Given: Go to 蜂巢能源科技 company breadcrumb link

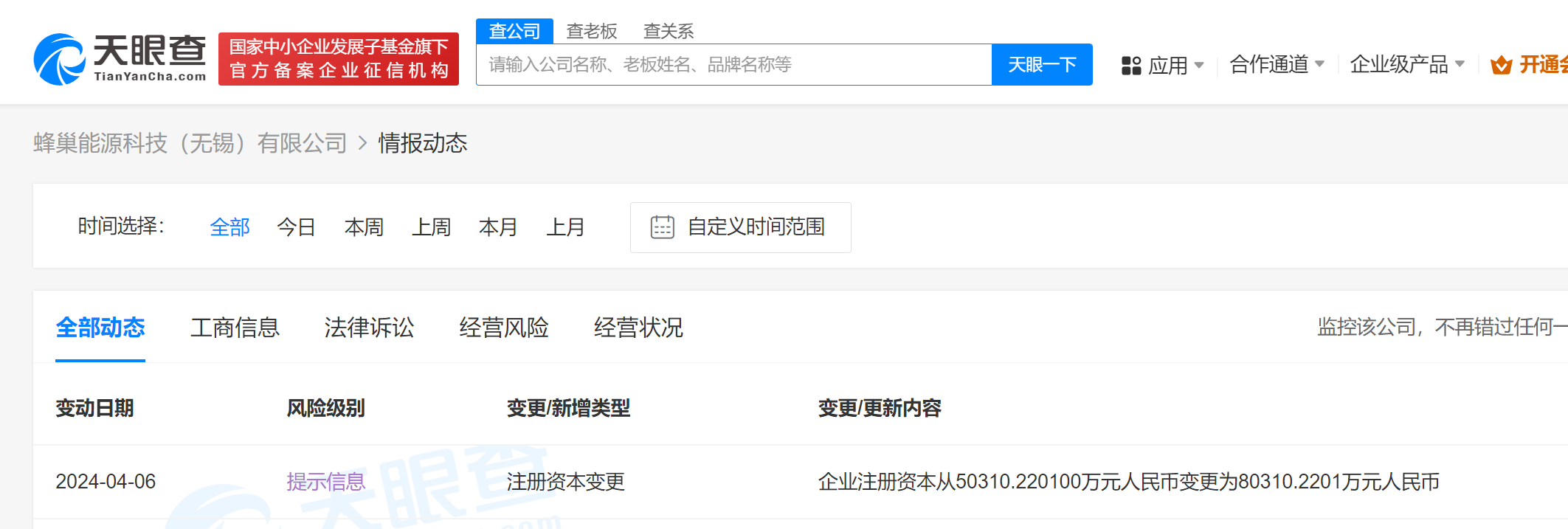Looking at the screenshot, I should pos(190,143).
